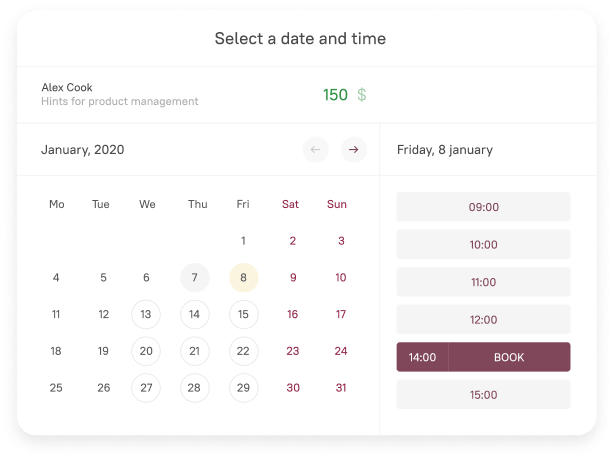Select Saturday January 9
Image resolution: width=614 pixels, height=459 pixels.
click(292, 278)
